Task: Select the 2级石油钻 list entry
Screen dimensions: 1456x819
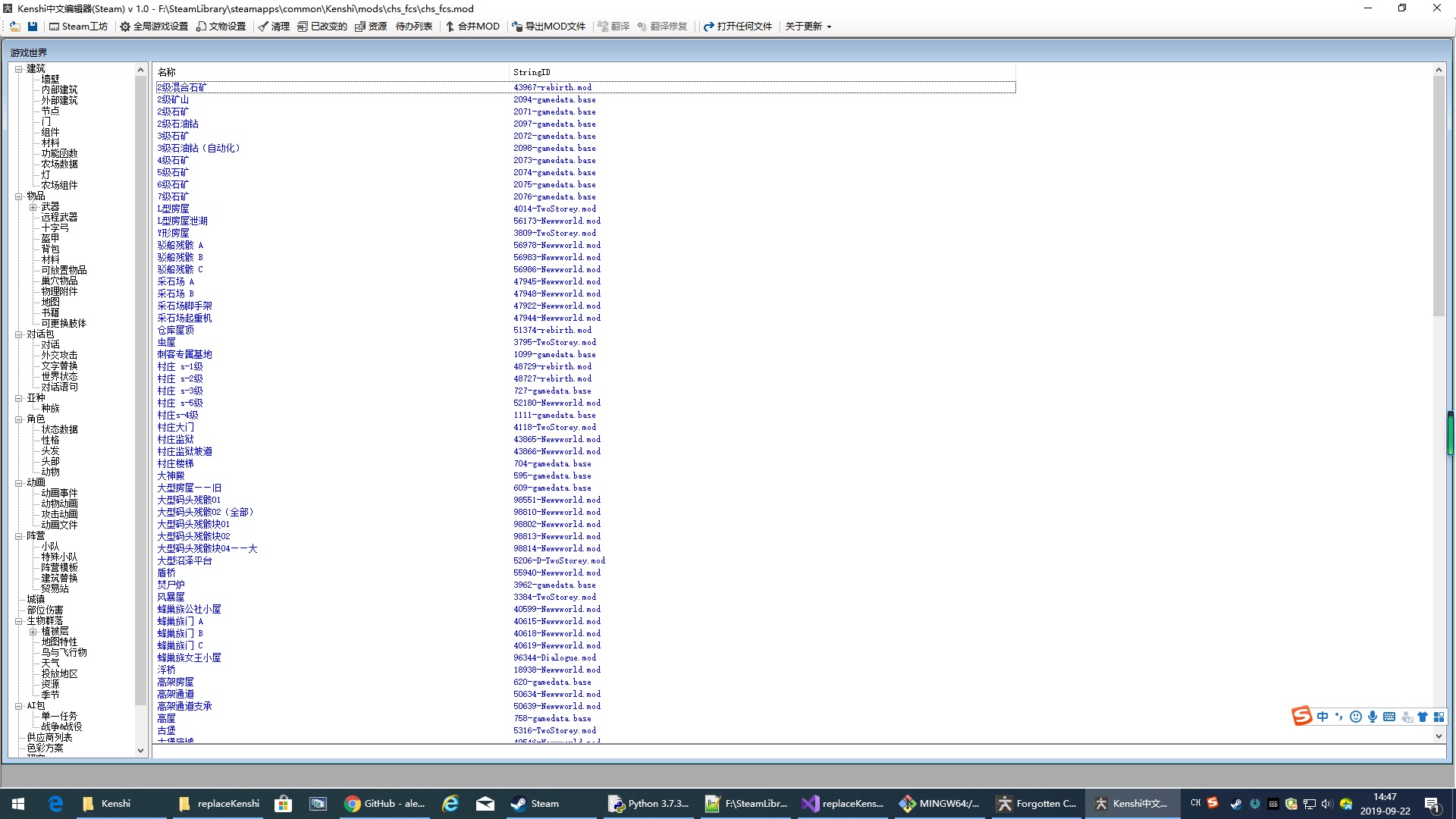Action: (x=177, y=124)
